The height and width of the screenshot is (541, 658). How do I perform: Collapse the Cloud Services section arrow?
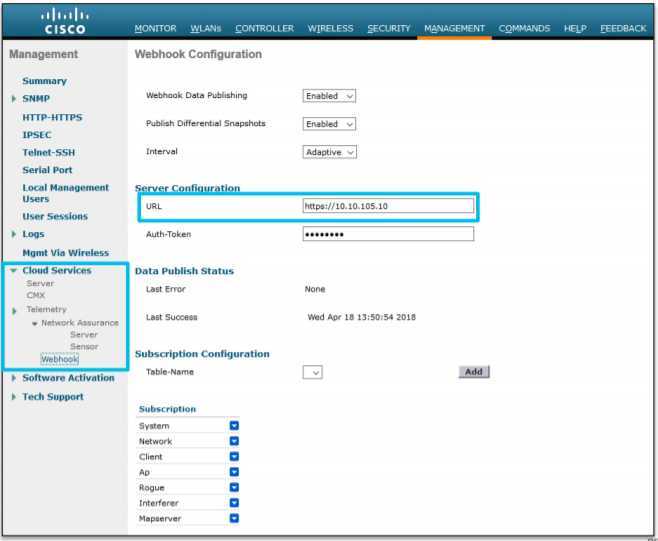point(13,271)
